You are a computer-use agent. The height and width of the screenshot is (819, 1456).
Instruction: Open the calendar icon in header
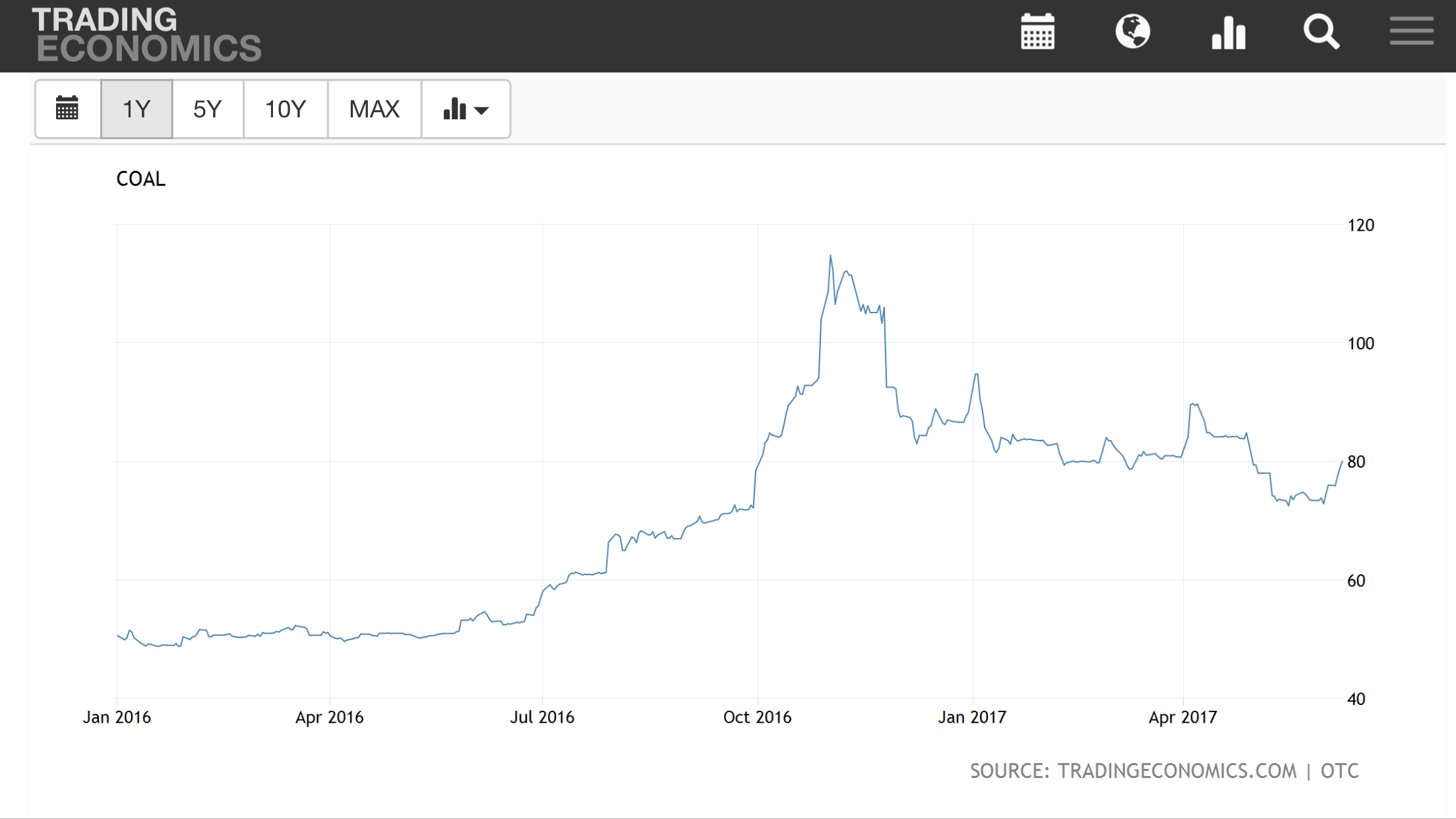(x=1037, y=32)
